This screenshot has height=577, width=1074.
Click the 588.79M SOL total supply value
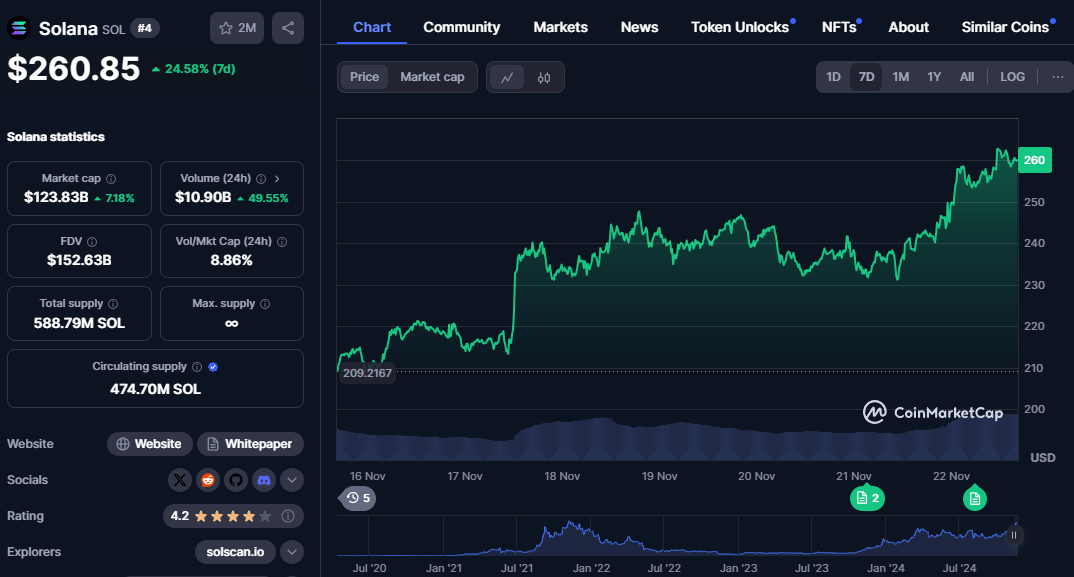coord(79,323)
